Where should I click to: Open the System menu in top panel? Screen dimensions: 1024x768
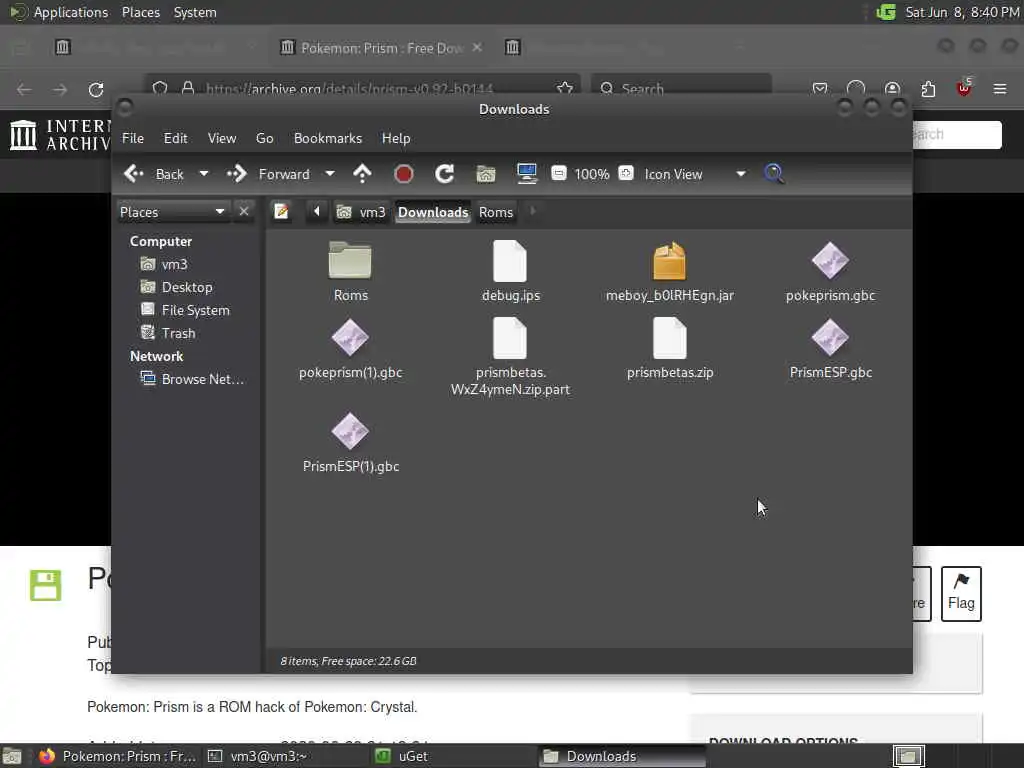pos(195,12)
